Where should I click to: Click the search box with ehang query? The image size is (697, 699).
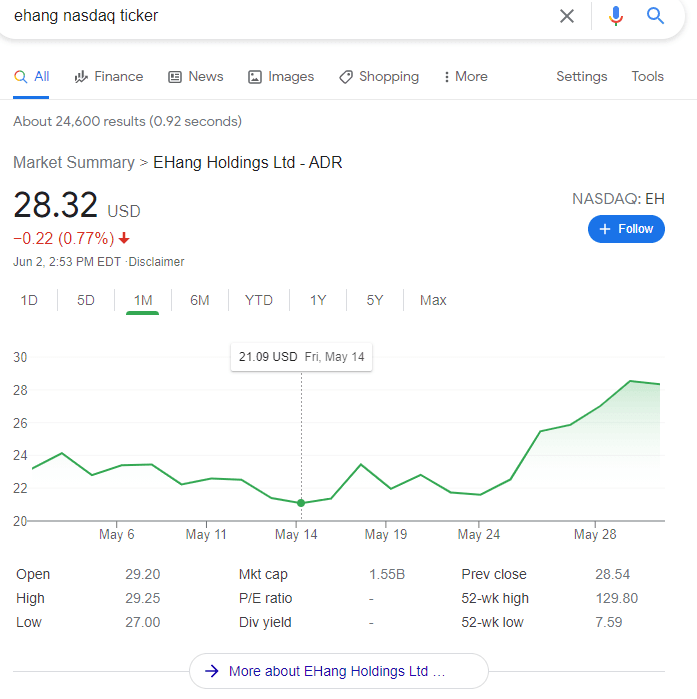pyautogui.click(x=280, y=16)
